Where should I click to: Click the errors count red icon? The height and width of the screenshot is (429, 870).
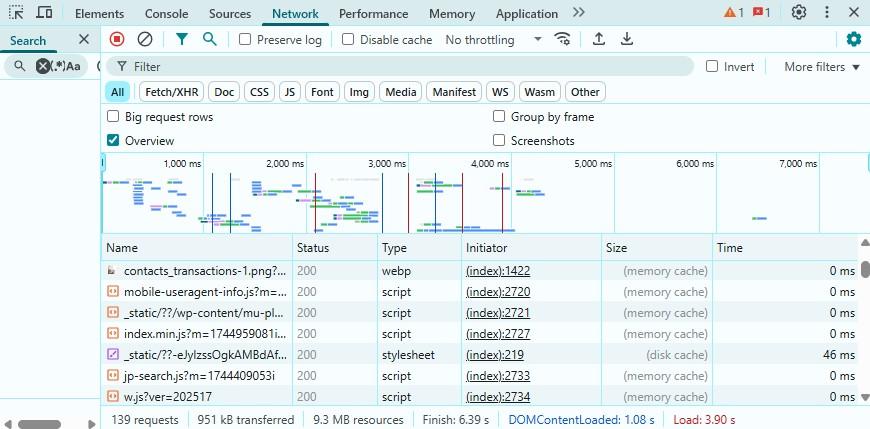[761, 12]
